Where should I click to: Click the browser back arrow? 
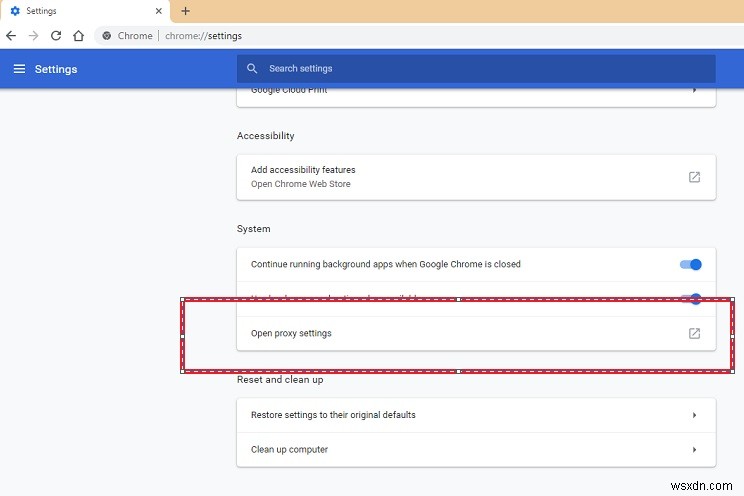(x=11, y=35)
